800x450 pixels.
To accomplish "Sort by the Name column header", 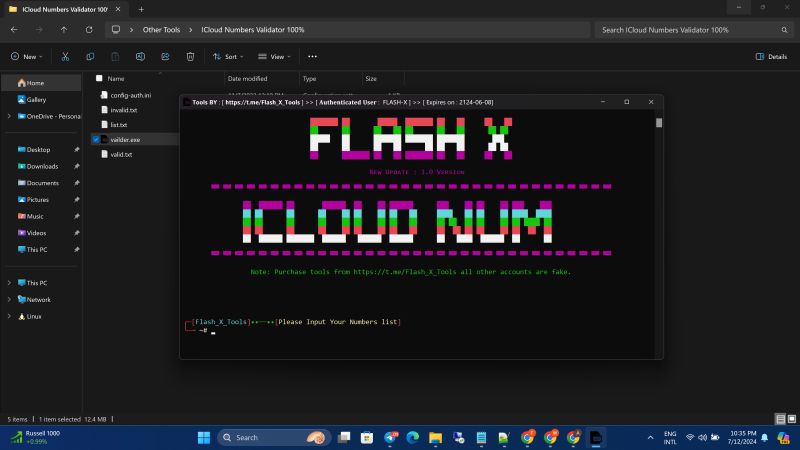I will pyautogui.click(x=116, y=79).
